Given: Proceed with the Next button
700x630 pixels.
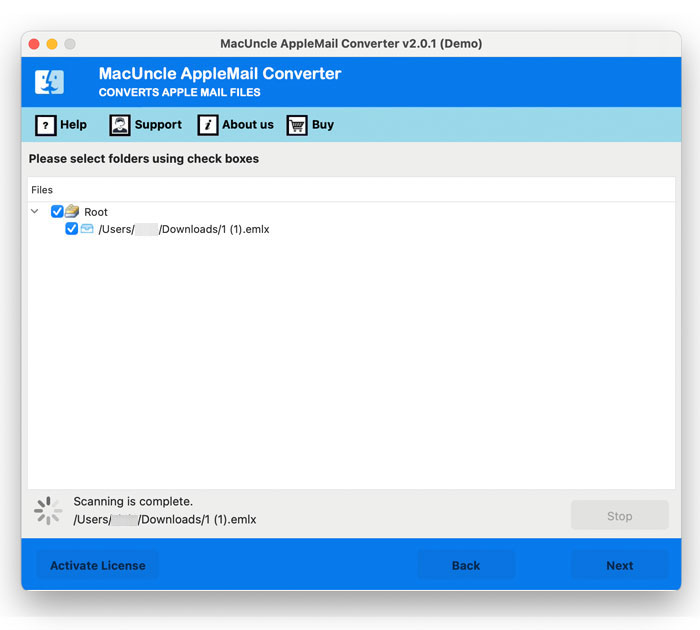Looking at the screenshot, I should [x=620, y=565].
